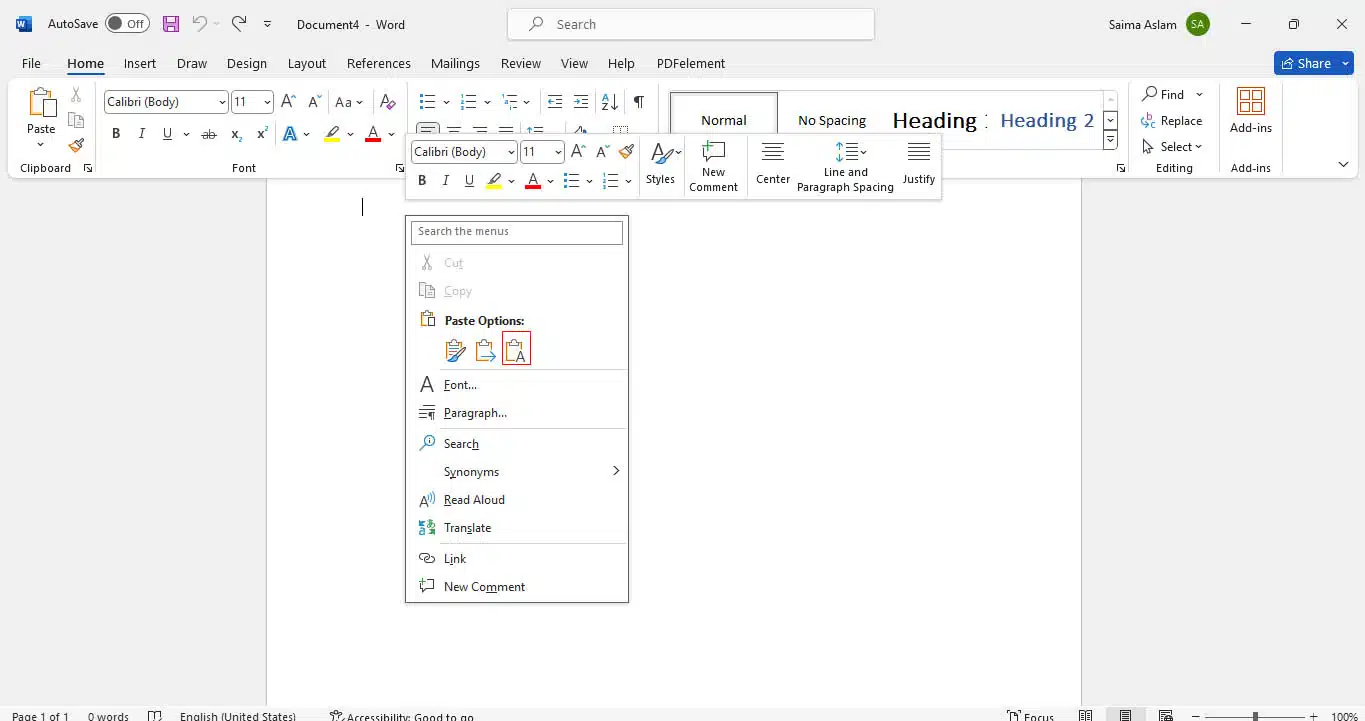
Task: Toggle Bold on the mini toolbar
Action: 422,180
